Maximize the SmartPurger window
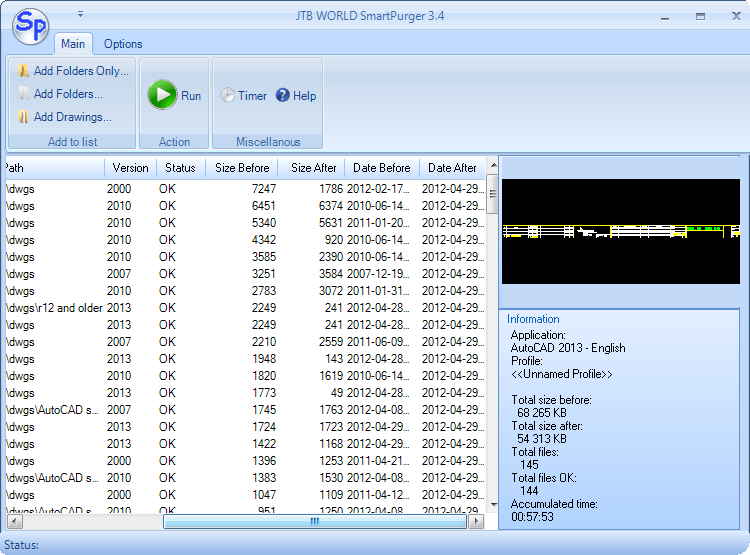Image resolution: width=750 pixels, height=555 pixels. point(700,17)
